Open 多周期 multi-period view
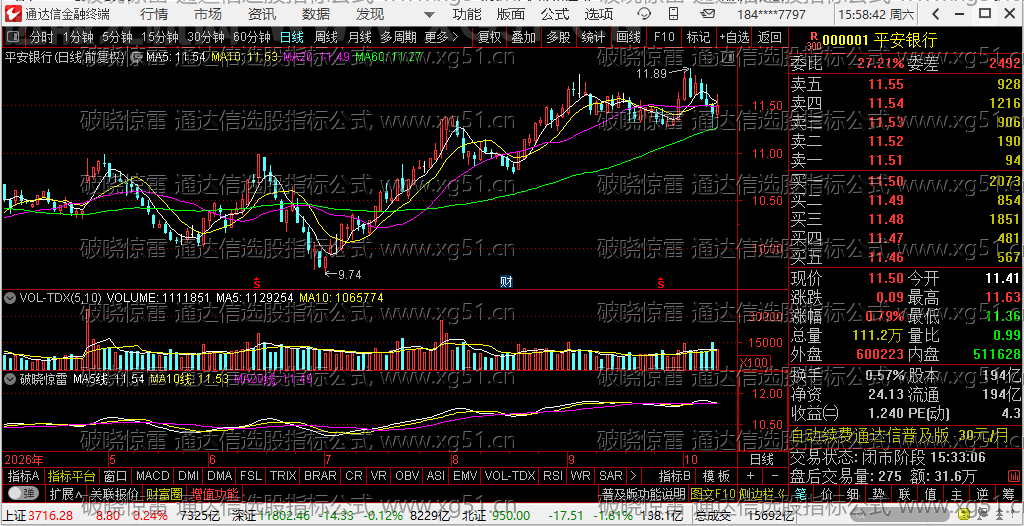 click(x=398, y=37)
